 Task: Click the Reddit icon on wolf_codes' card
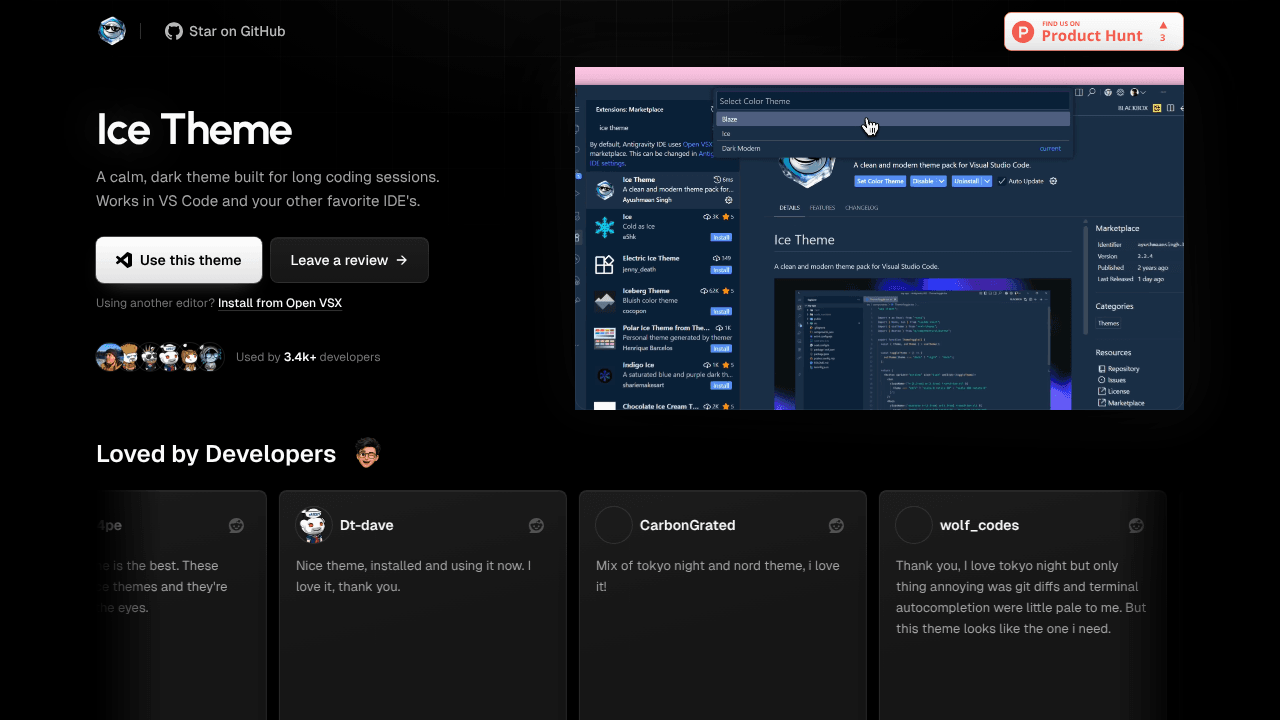point(1136,525)
